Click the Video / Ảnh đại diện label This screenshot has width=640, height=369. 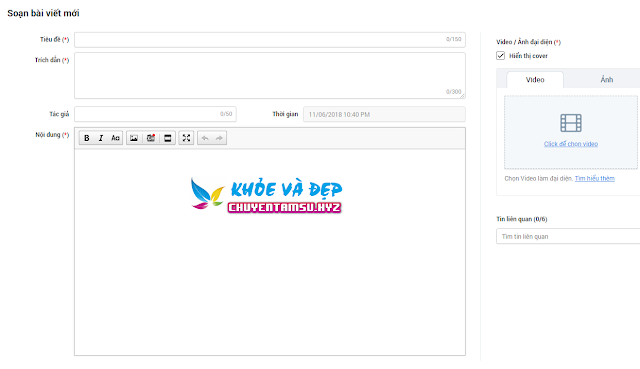coord(529,42)
